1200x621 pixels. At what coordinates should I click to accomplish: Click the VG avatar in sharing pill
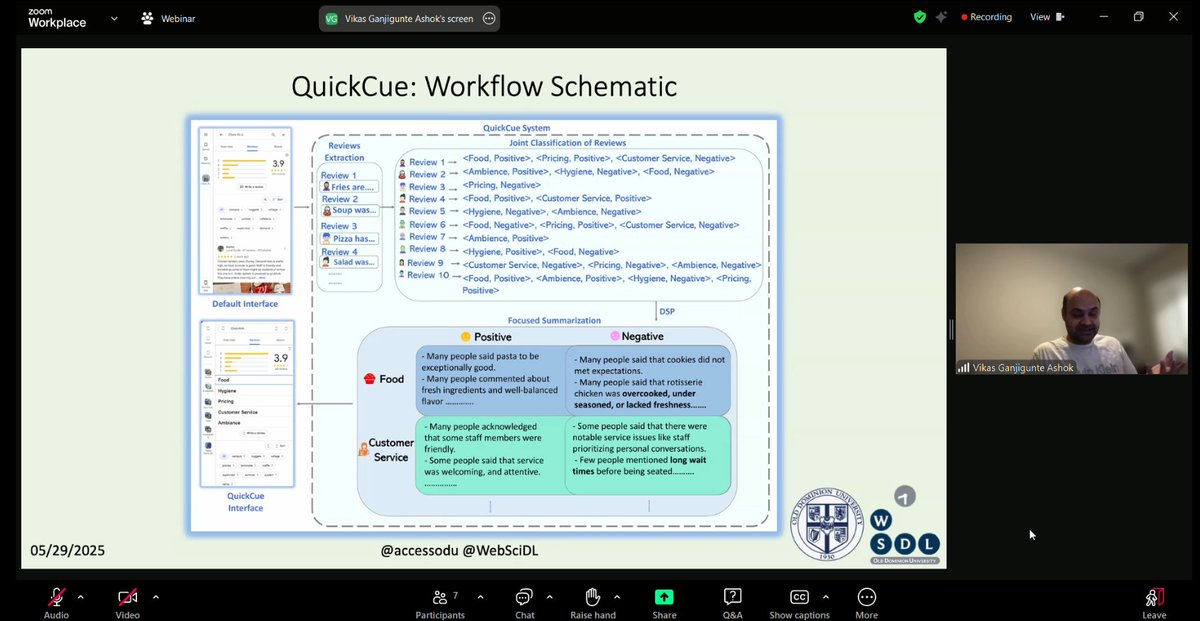[332, 18]
